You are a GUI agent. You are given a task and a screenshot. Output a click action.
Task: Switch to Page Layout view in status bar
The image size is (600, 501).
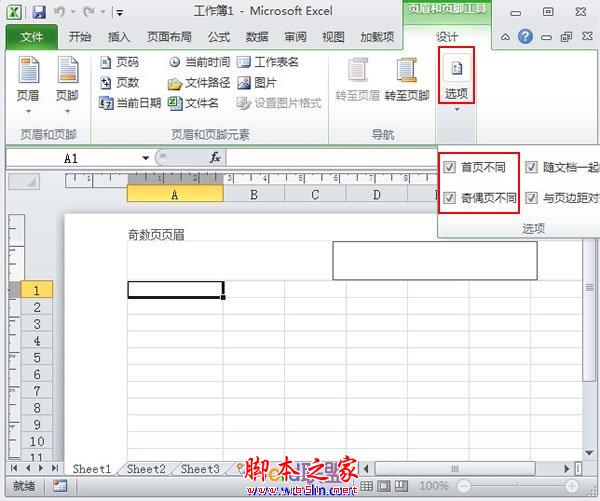tap(384, 486)
